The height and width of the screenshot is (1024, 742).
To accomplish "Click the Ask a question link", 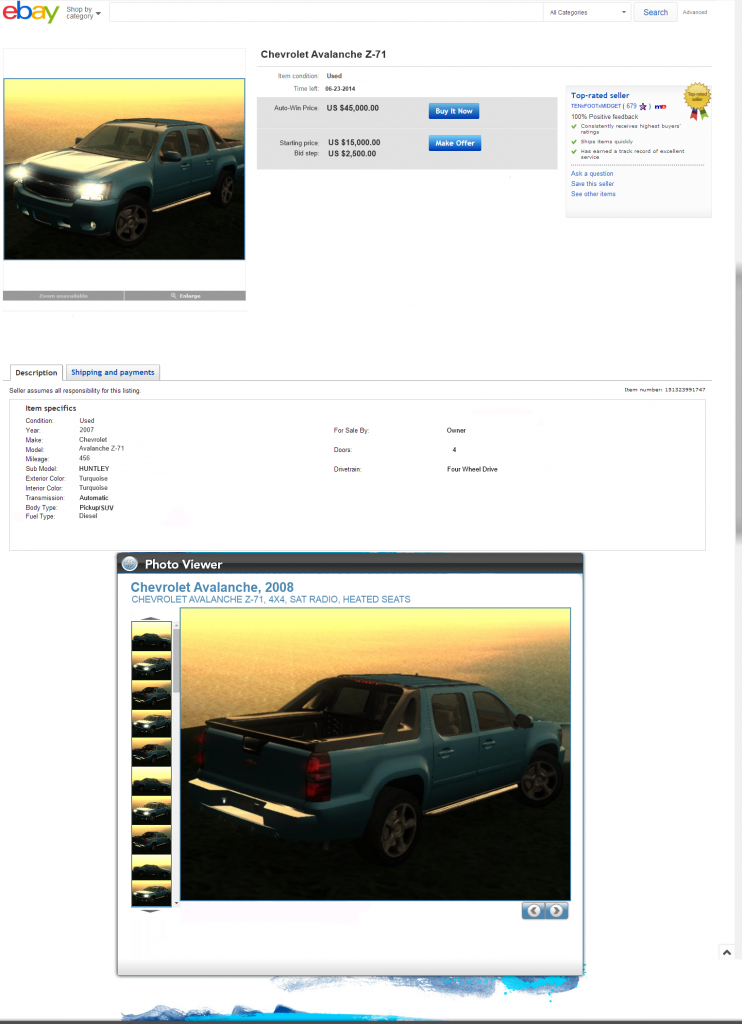I will point(592,174).
